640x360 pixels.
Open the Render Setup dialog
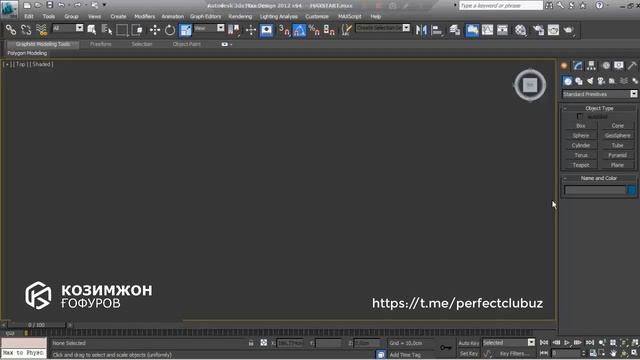point(538,30)
